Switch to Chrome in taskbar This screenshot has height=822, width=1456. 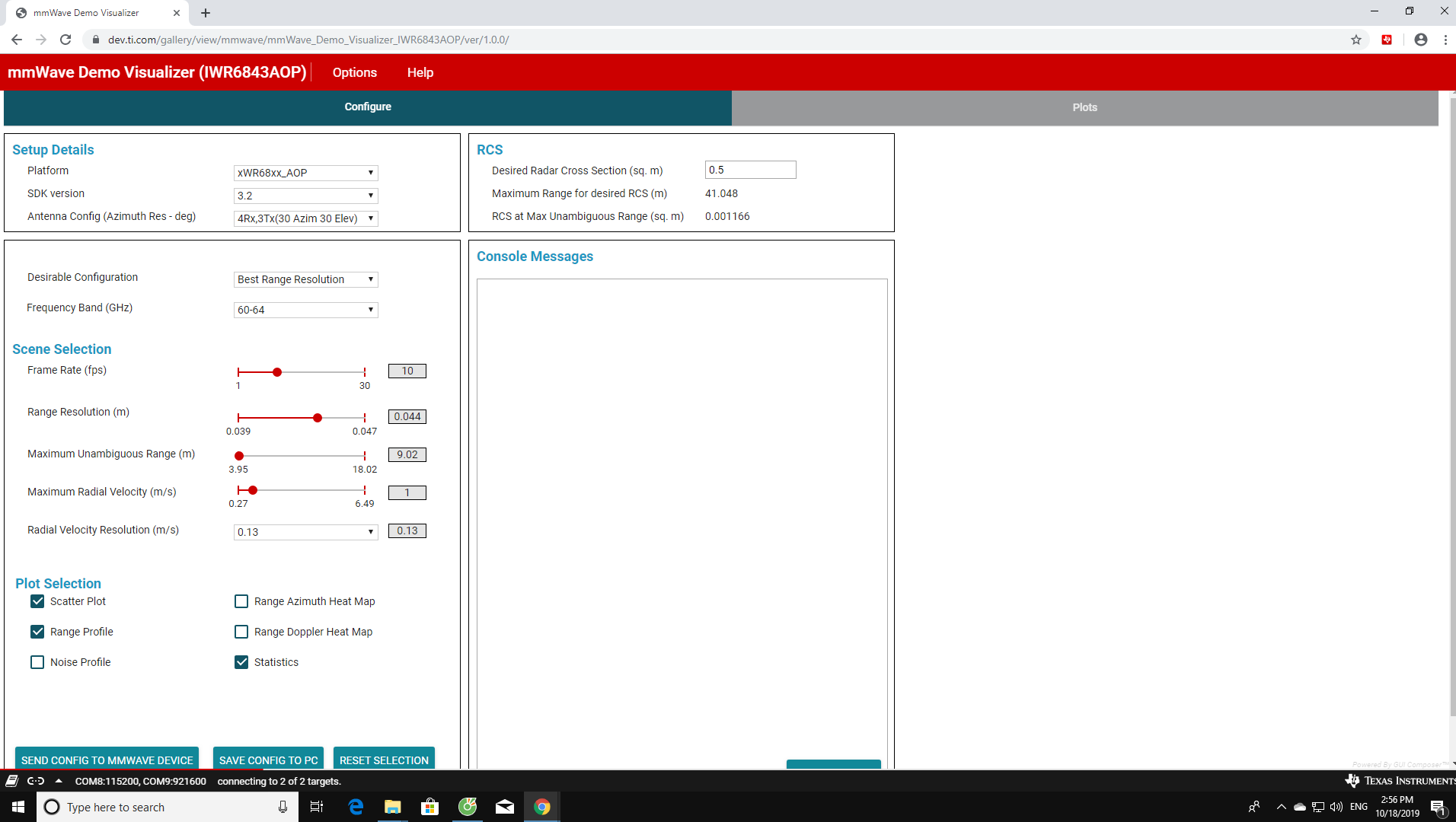click(x=542, y=807)
